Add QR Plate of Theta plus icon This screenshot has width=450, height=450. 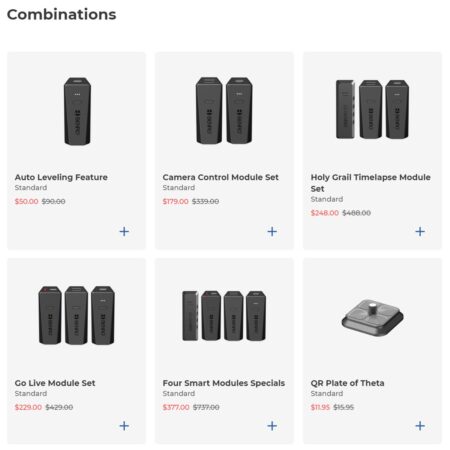(x=420, y=426)
